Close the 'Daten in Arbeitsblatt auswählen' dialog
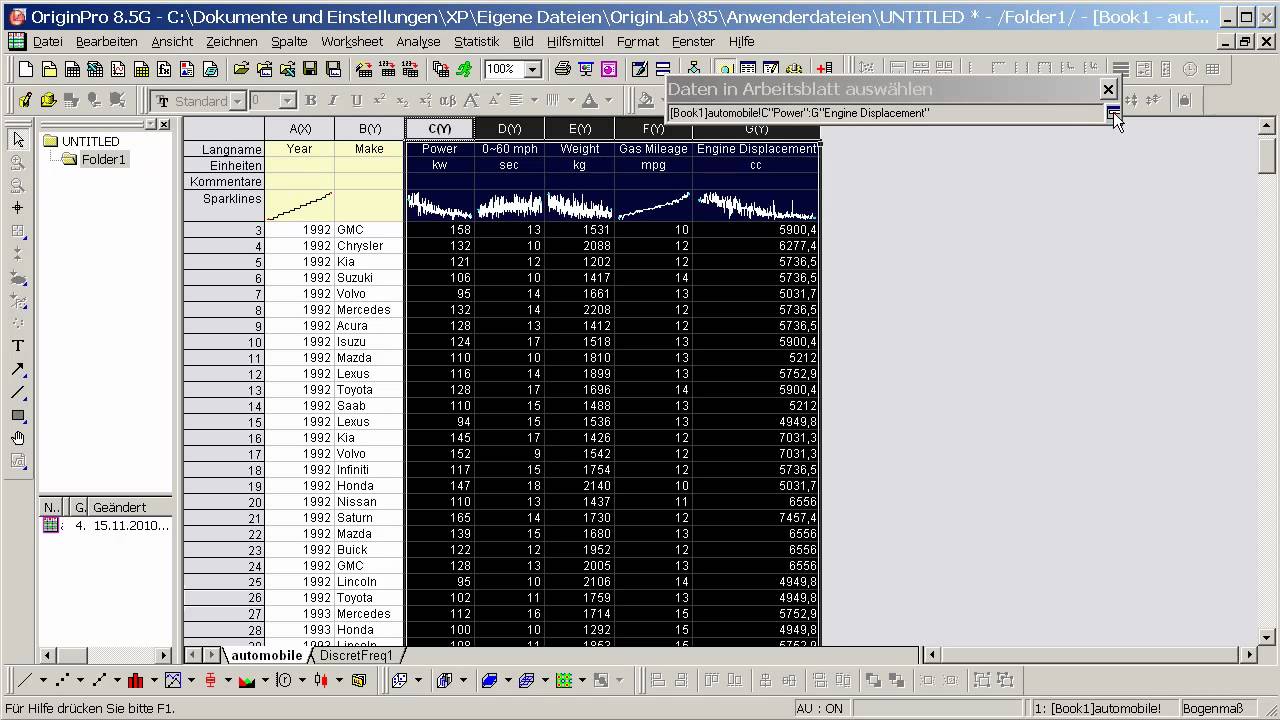Viewport: 1280px width, 720px height. click(1108, 89)
